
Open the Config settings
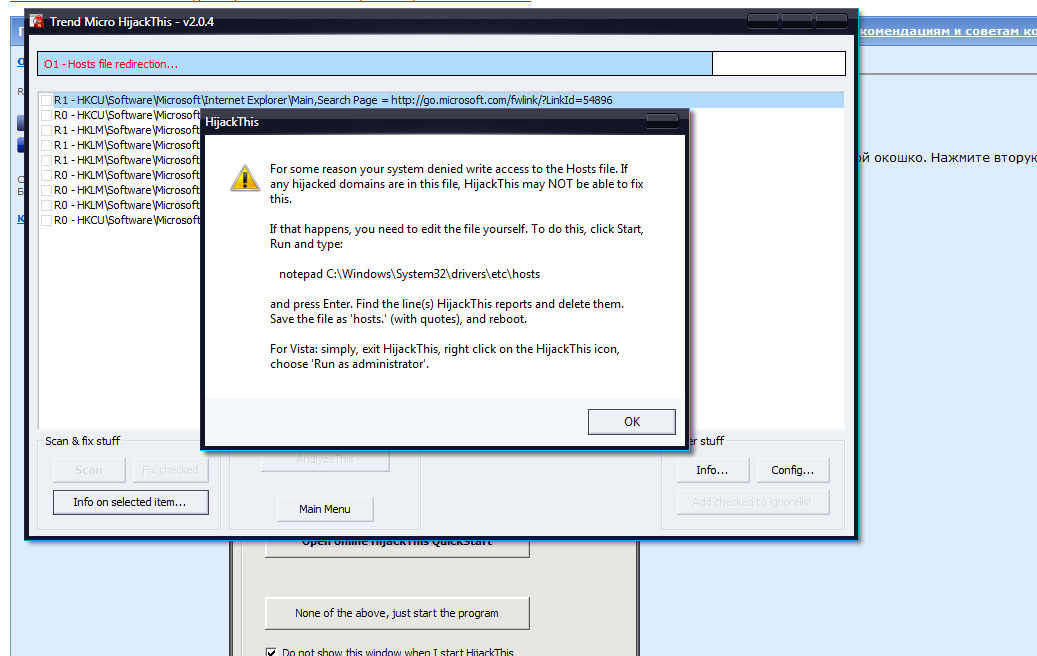point(792,470)
